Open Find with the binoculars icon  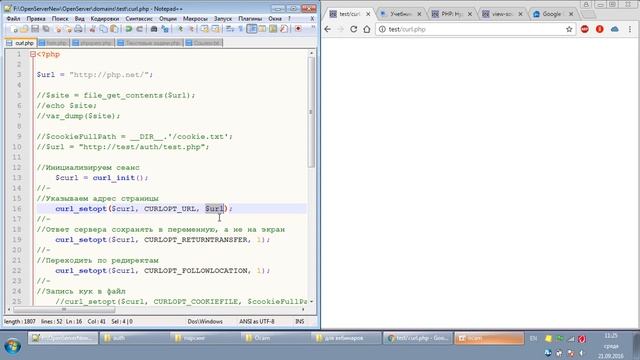point(154,29)
